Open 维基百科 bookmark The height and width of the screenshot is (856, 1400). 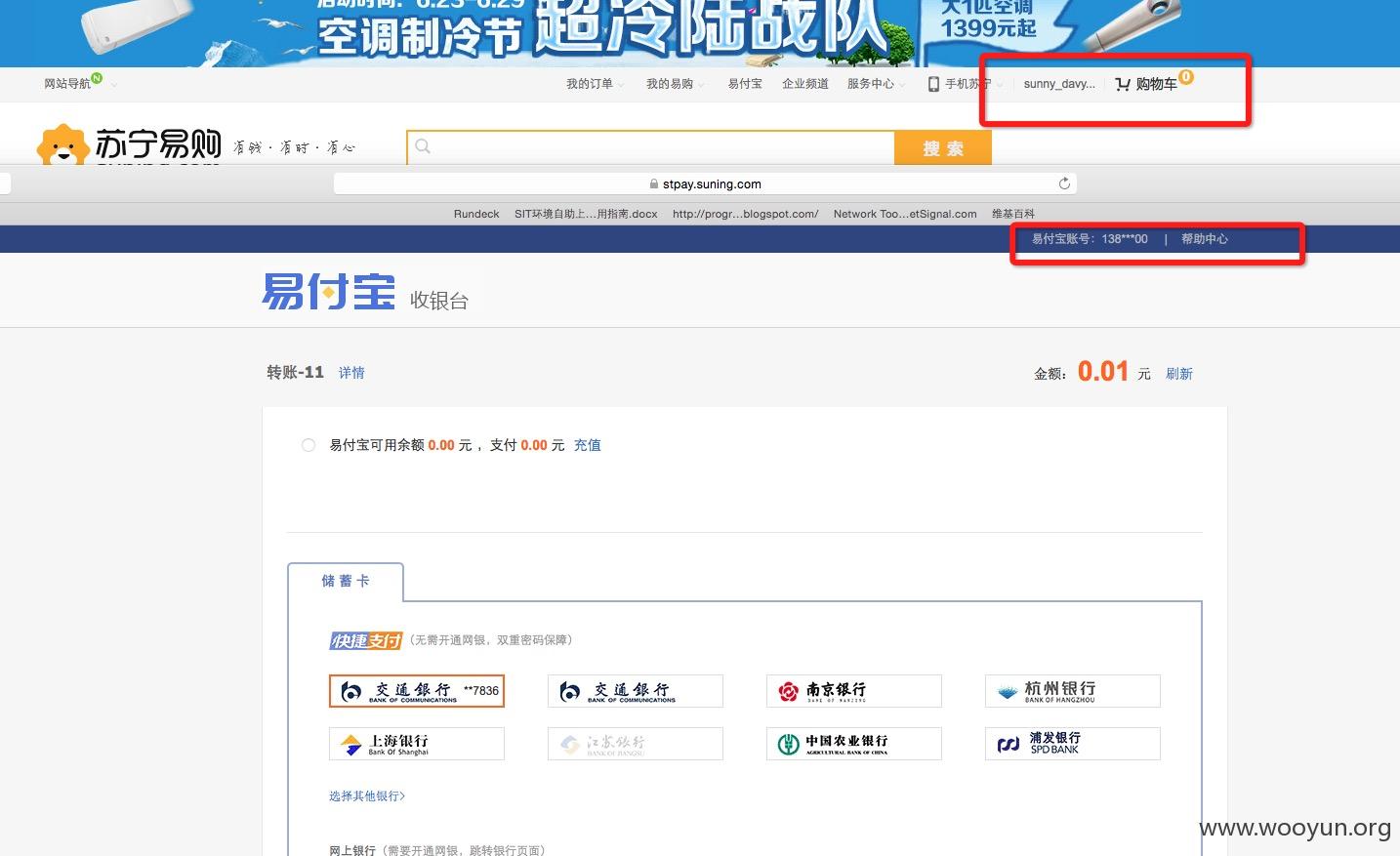pos(1013,214)
